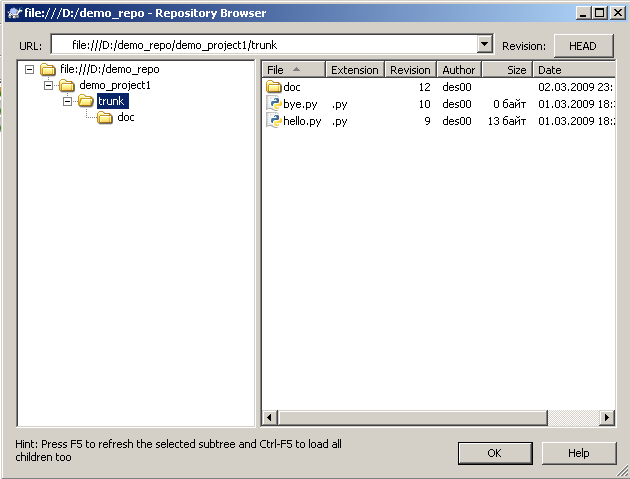630x479 pixels.
Task: Open Help for the repository browser
Action: coord(579,453)
